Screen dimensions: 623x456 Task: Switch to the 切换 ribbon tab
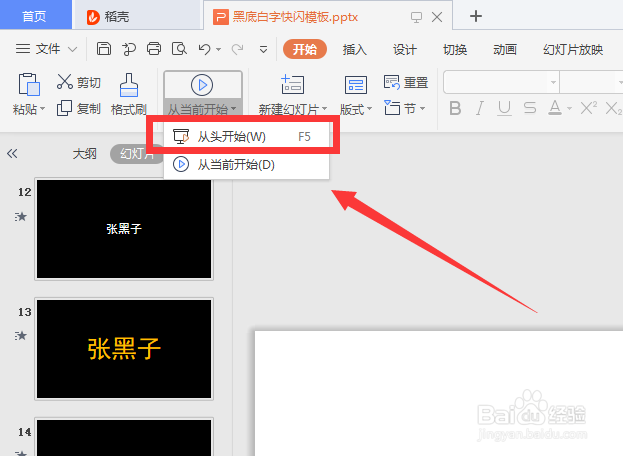click(x=455, y=50)
